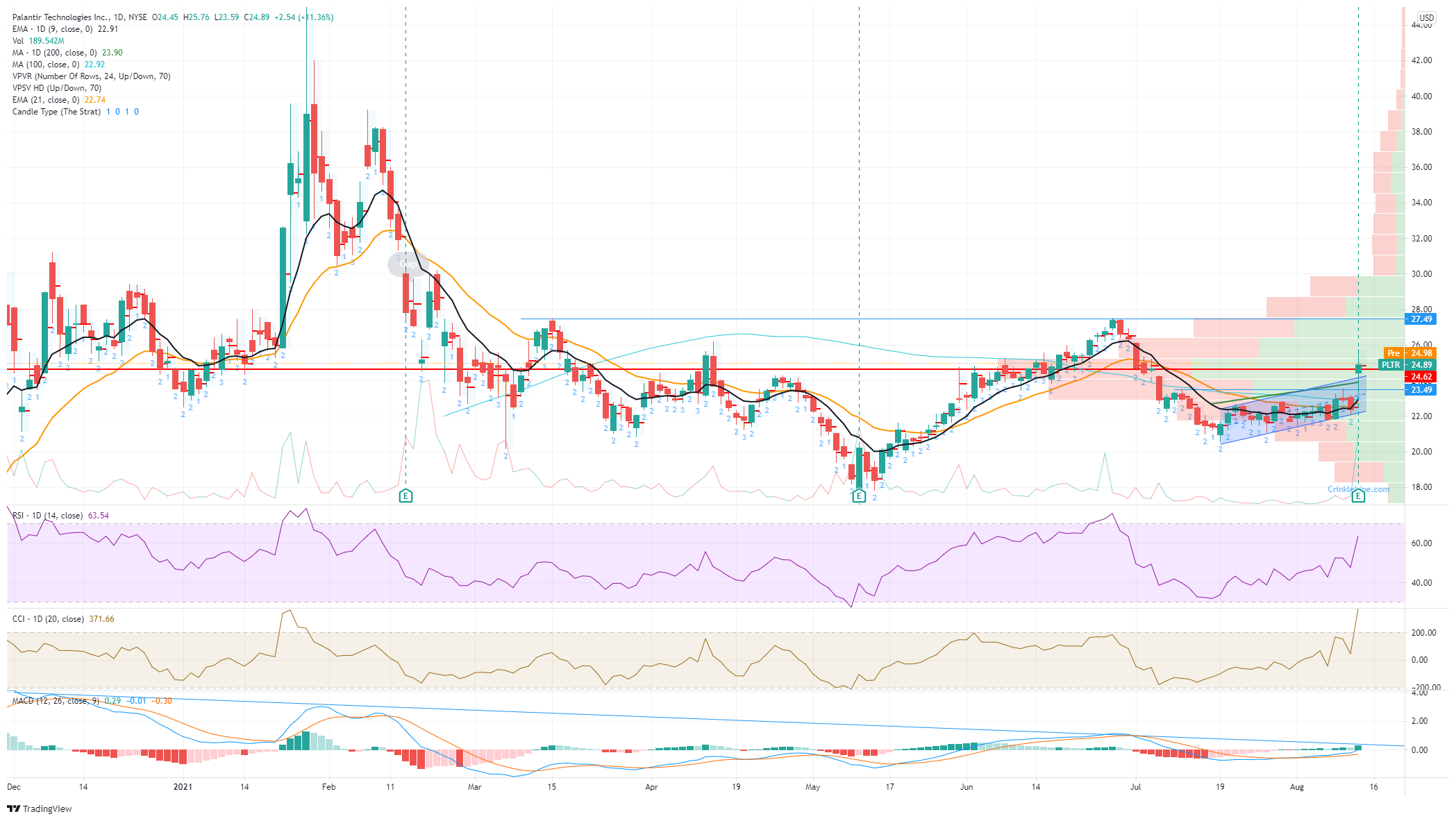The height and width of the screenshot is (821, 1456).
Task: Click the TradingView logo
Action: pos(40,809)
